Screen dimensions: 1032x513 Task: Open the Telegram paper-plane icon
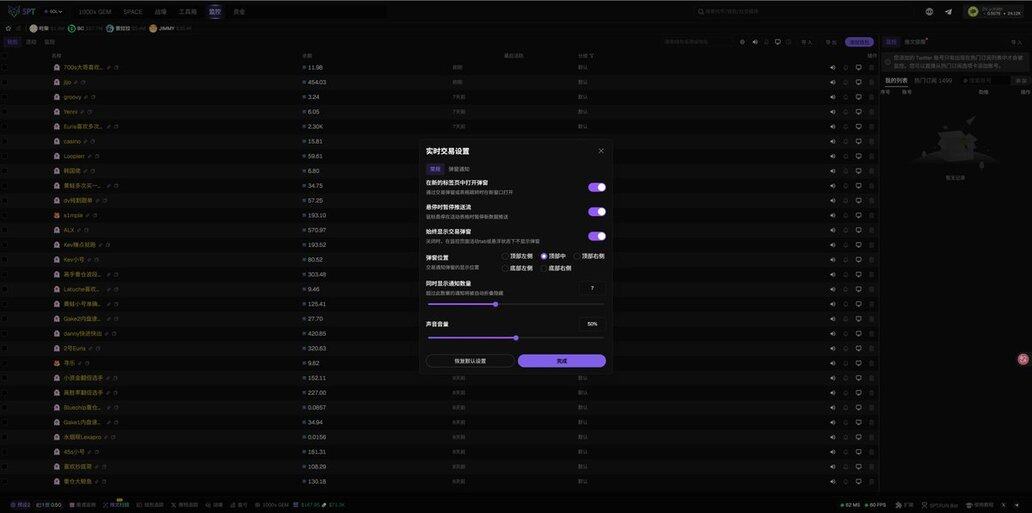948,12
